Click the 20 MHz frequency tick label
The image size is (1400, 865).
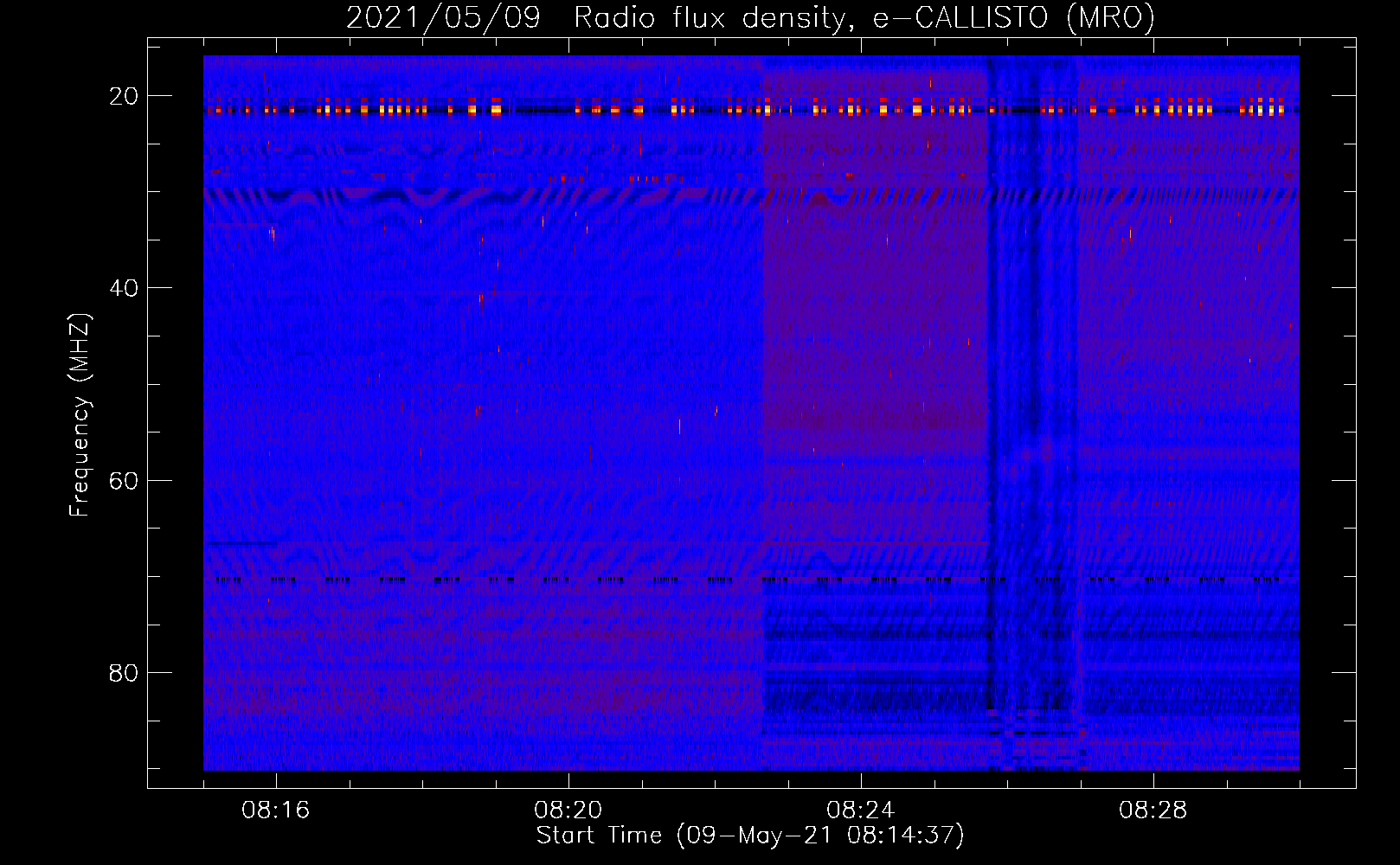coord(124,96)
